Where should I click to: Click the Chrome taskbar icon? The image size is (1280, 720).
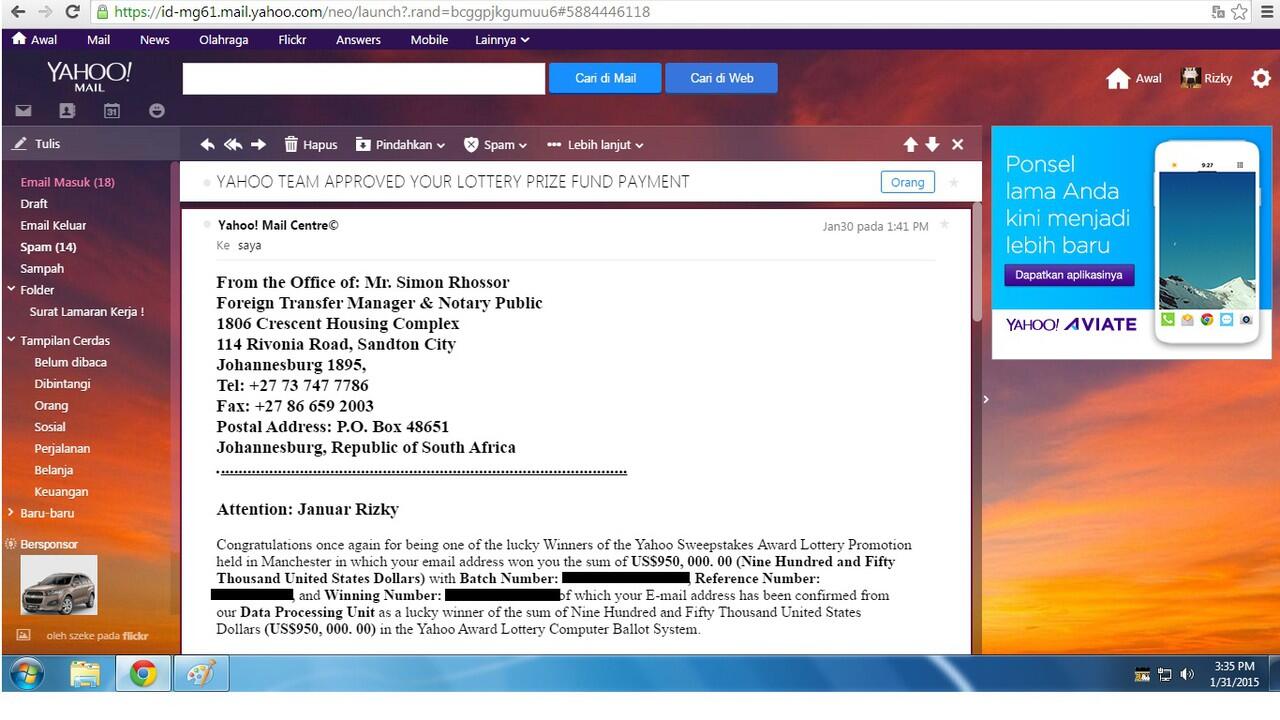click(x=143, y=675)
